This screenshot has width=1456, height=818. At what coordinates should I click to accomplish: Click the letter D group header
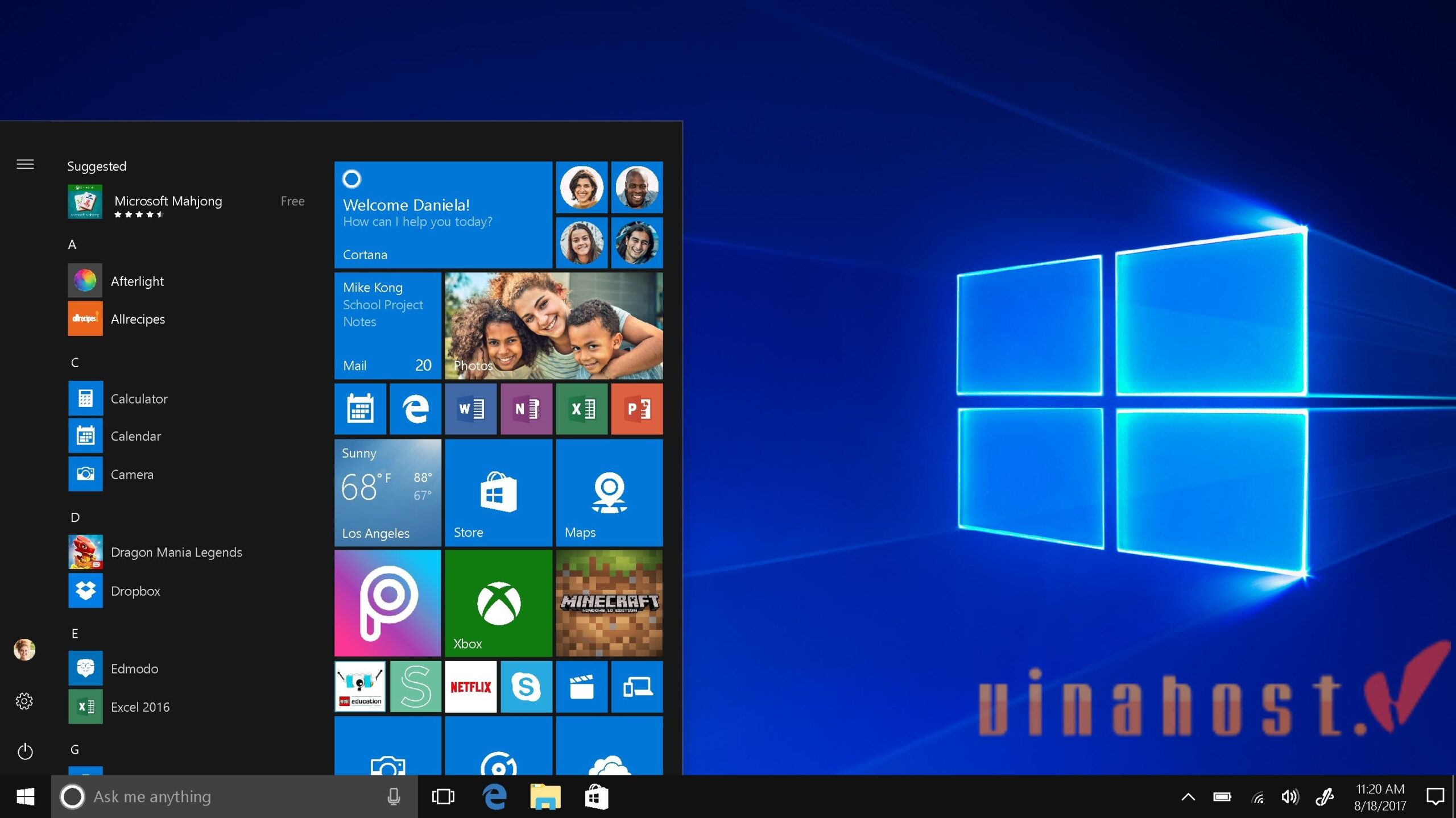pyautogui.click(x=75, y=517)
